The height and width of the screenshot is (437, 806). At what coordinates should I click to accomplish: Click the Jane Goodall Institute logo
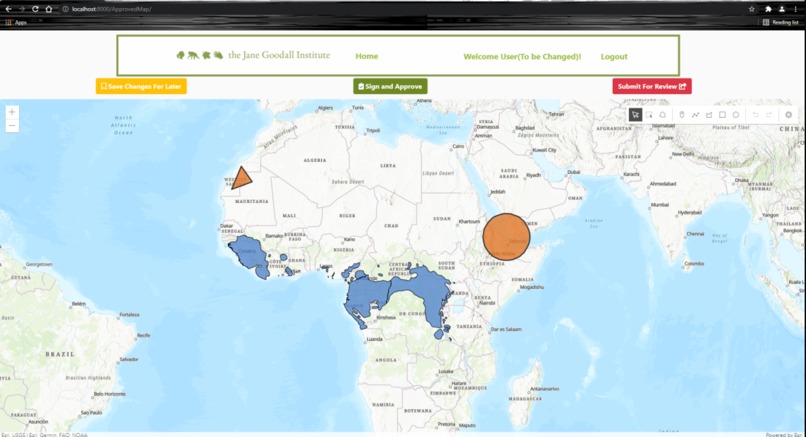[253, 55]
